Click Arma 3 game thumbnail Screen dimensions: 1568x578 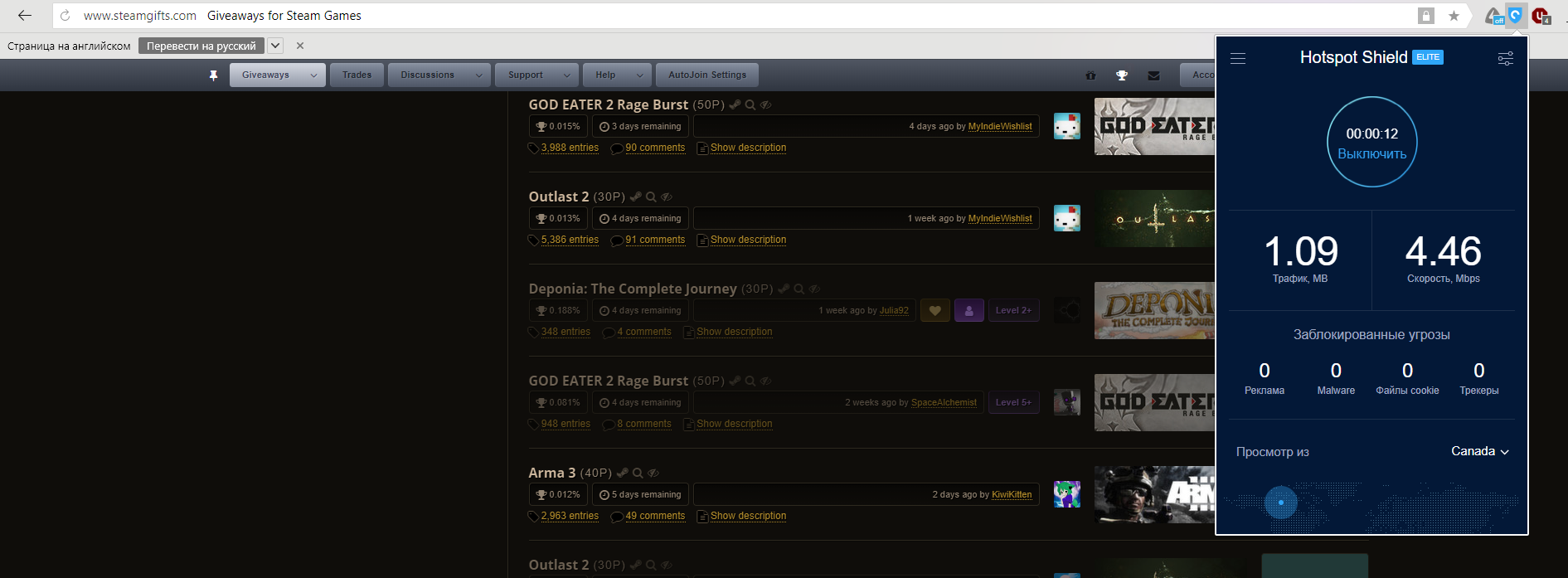coord(1154,494)
